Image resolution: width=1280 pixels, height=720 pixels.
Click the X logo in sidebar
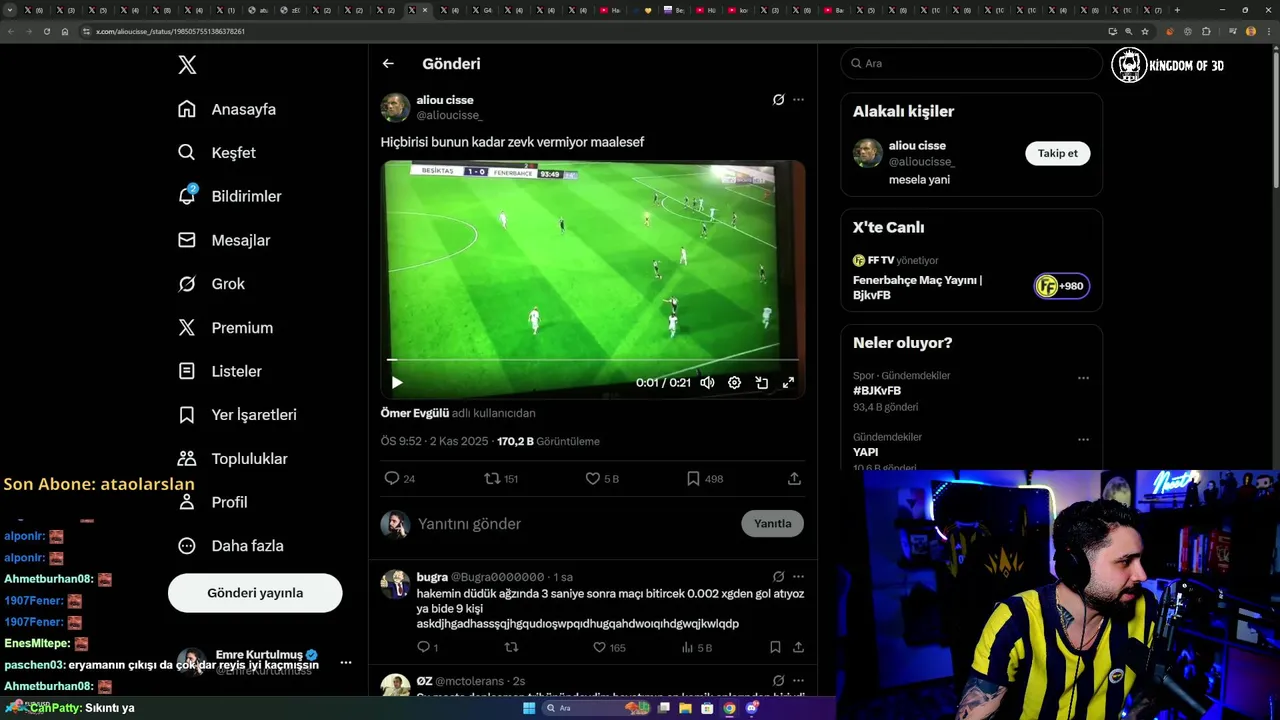[x=187, y=65]
